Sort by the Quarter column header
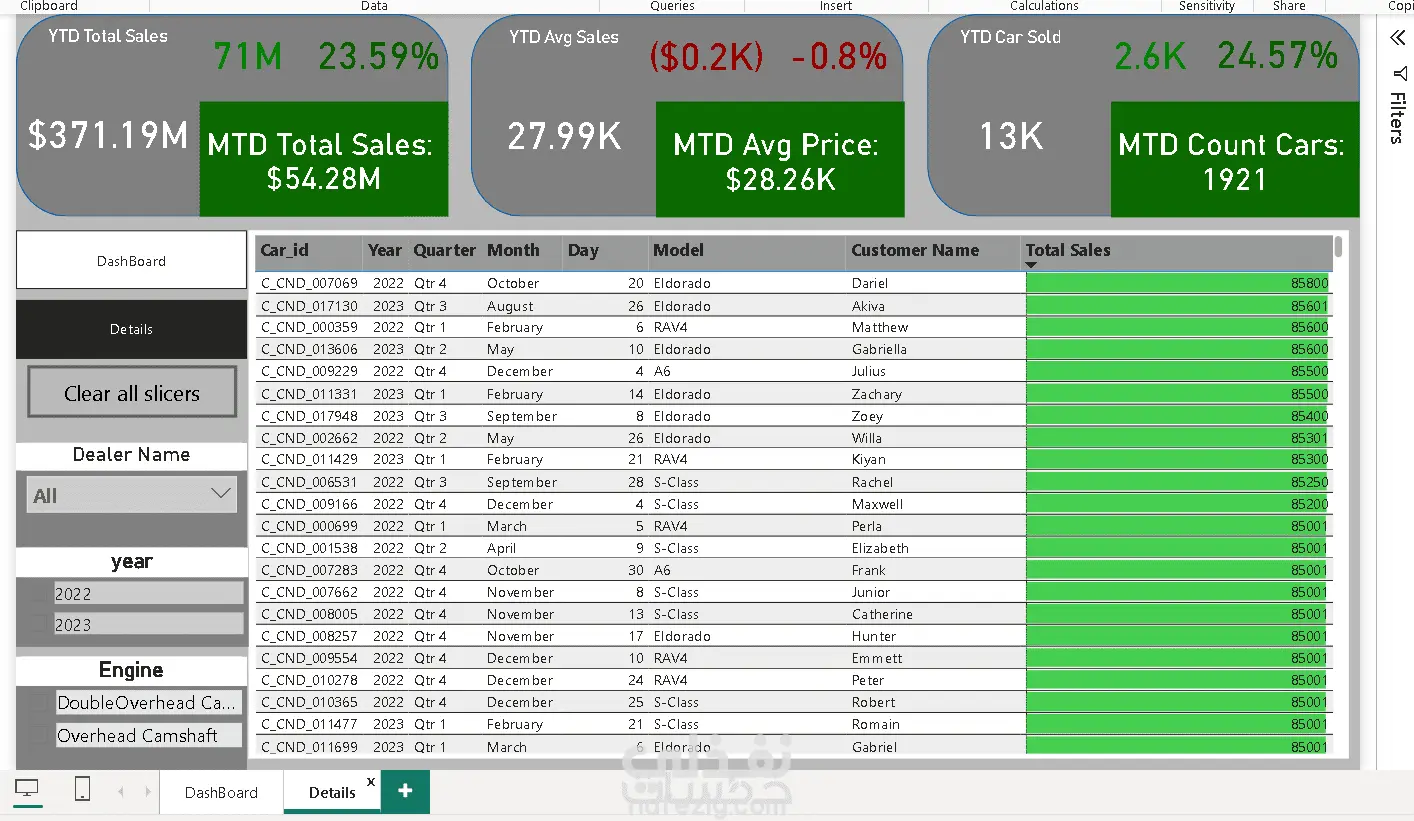The image size is (1414, 821). (x=445, y=250)
